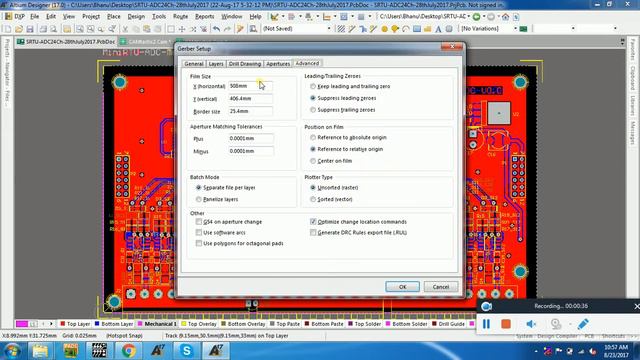Pause the screen recording

pos(486,324)
